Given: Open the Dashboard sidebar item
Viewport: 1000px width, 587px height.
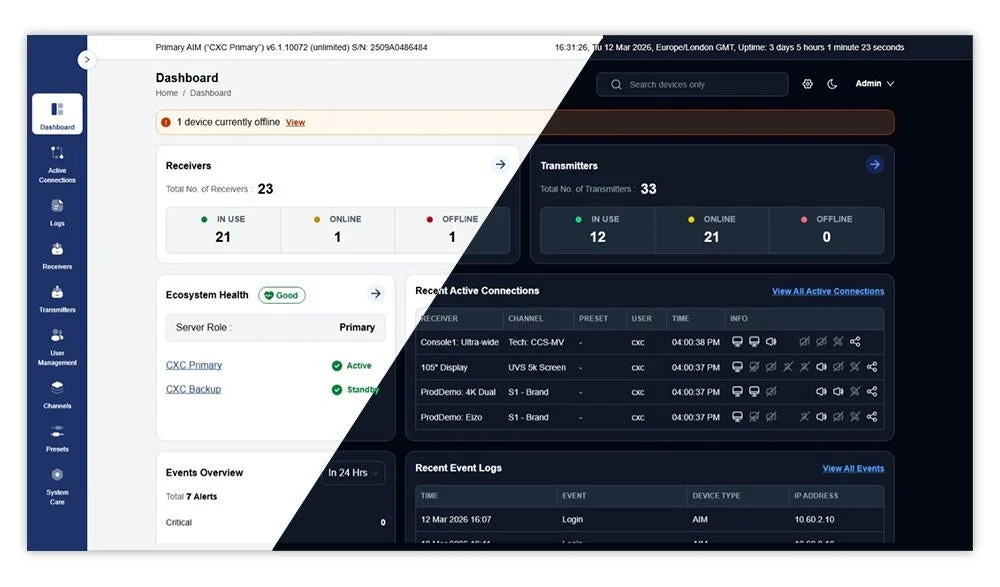Looking at the screenshot, I should click(57, 114).
